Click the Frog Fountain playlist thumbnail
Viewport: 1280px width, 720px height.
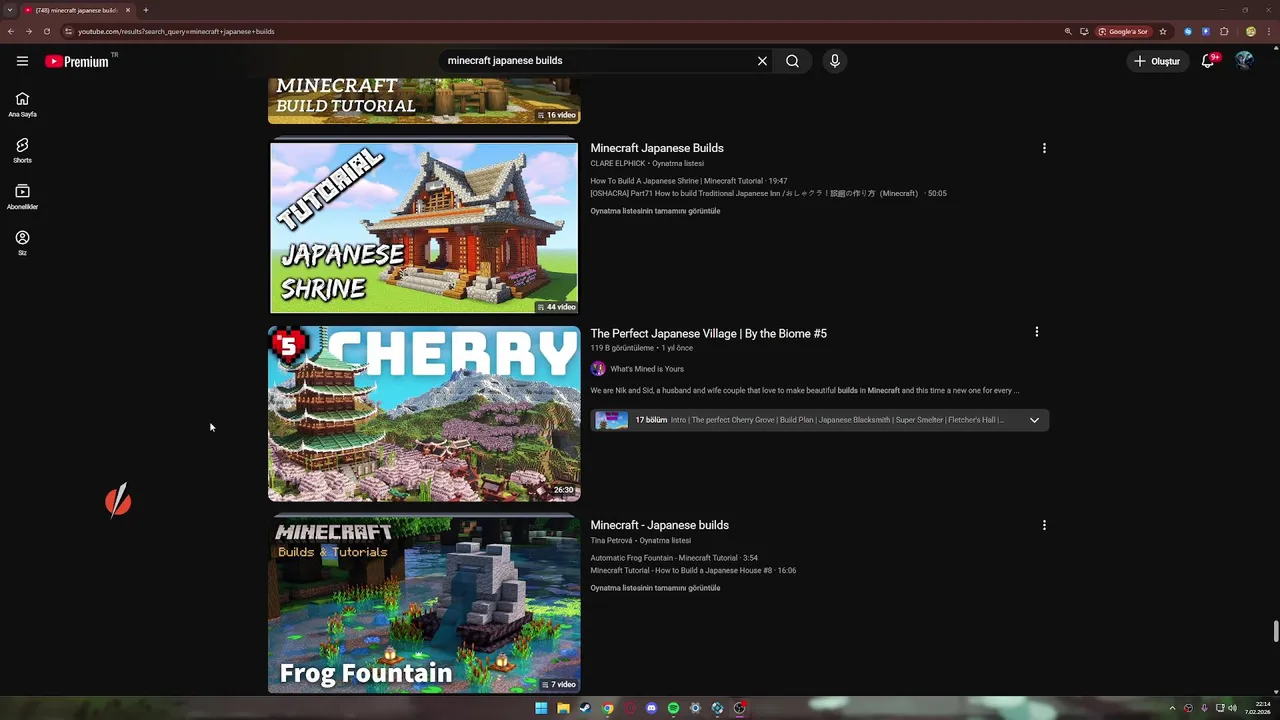click(424, 604)
